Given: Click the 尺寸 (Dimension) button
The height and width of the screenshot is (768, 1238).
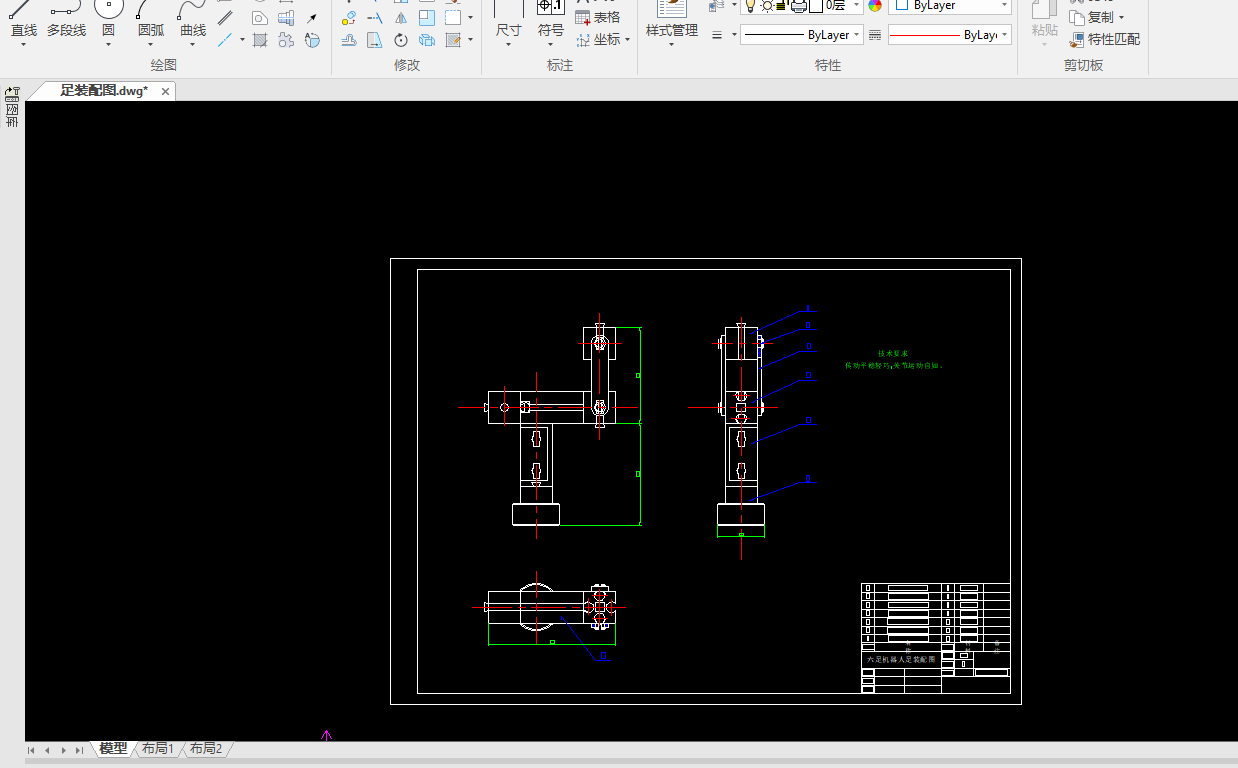Looking at the screenshot, I should point(508,30).
